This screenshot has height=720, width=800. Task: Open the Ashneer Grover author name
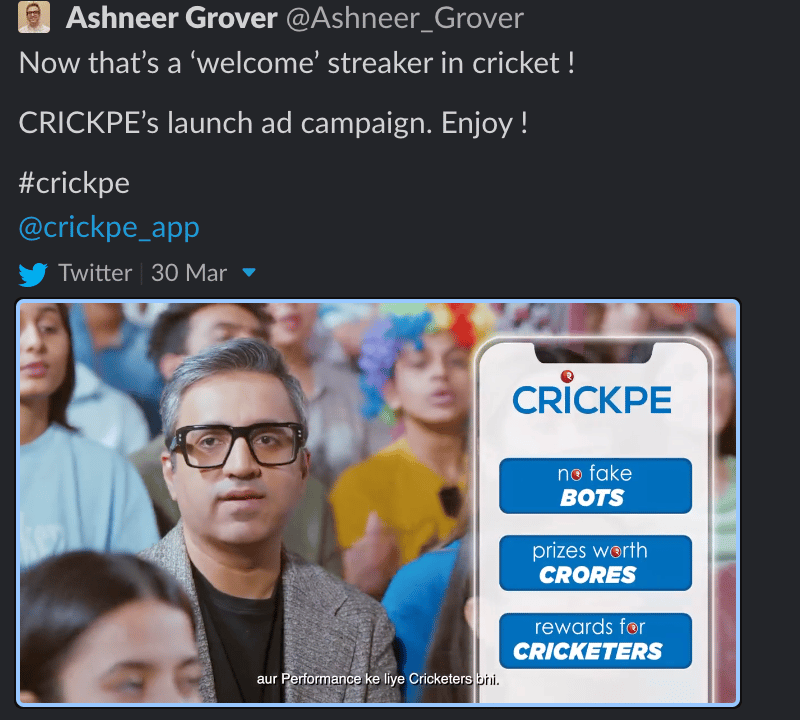point(171,18)
